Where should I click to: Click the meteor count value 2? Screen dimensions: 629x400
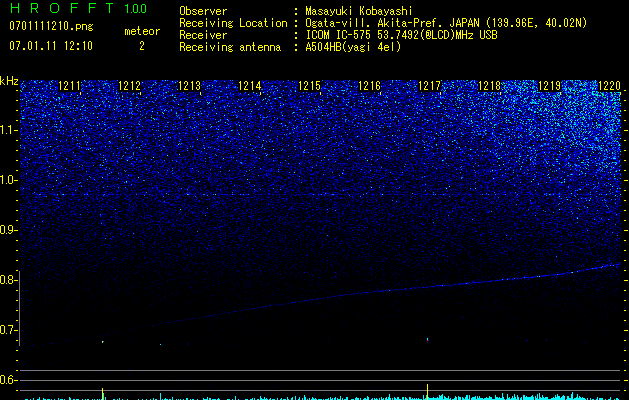142,46
